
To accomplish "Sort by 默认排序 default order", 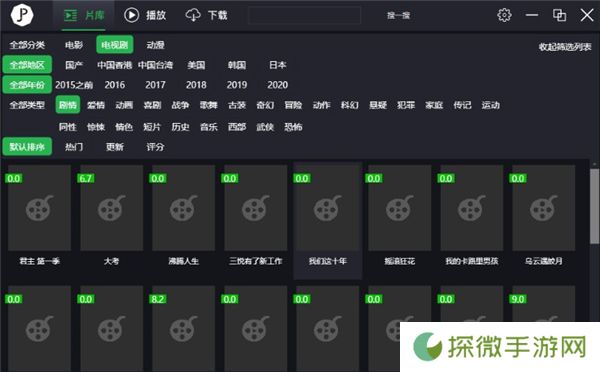I will [x=27, y=147].
